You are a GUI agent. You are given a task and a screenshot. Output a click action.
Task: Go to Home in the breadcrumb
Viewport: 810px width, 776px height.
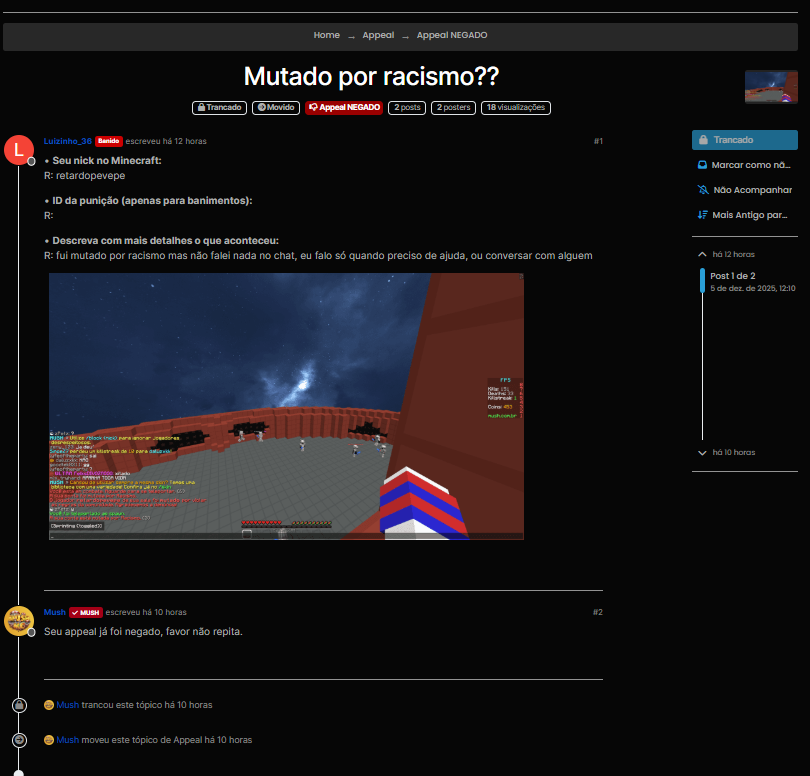[x=326, y=35]
